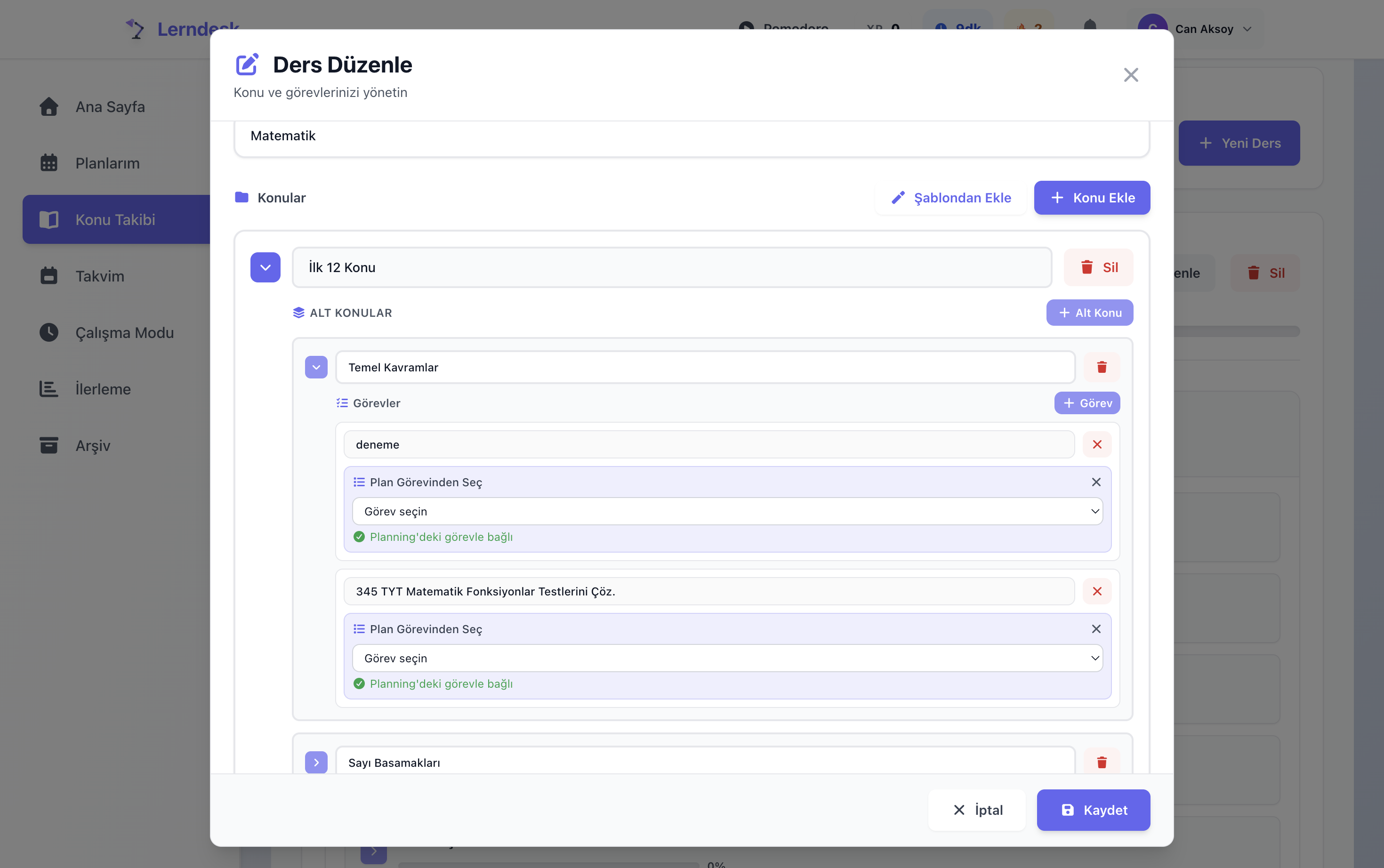The image size is (1384, 868).
Task: Open Çalışma Modu from the sidebar
Action: click(124, 332)
